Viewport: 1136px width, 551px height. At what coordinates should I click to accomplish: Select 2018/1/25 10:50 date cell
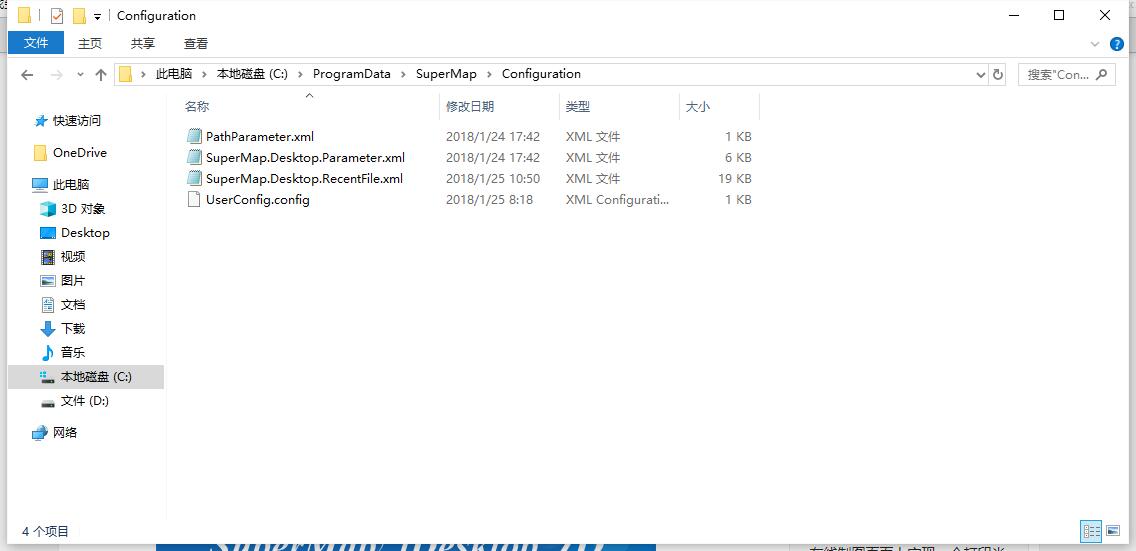click(493, 178)
